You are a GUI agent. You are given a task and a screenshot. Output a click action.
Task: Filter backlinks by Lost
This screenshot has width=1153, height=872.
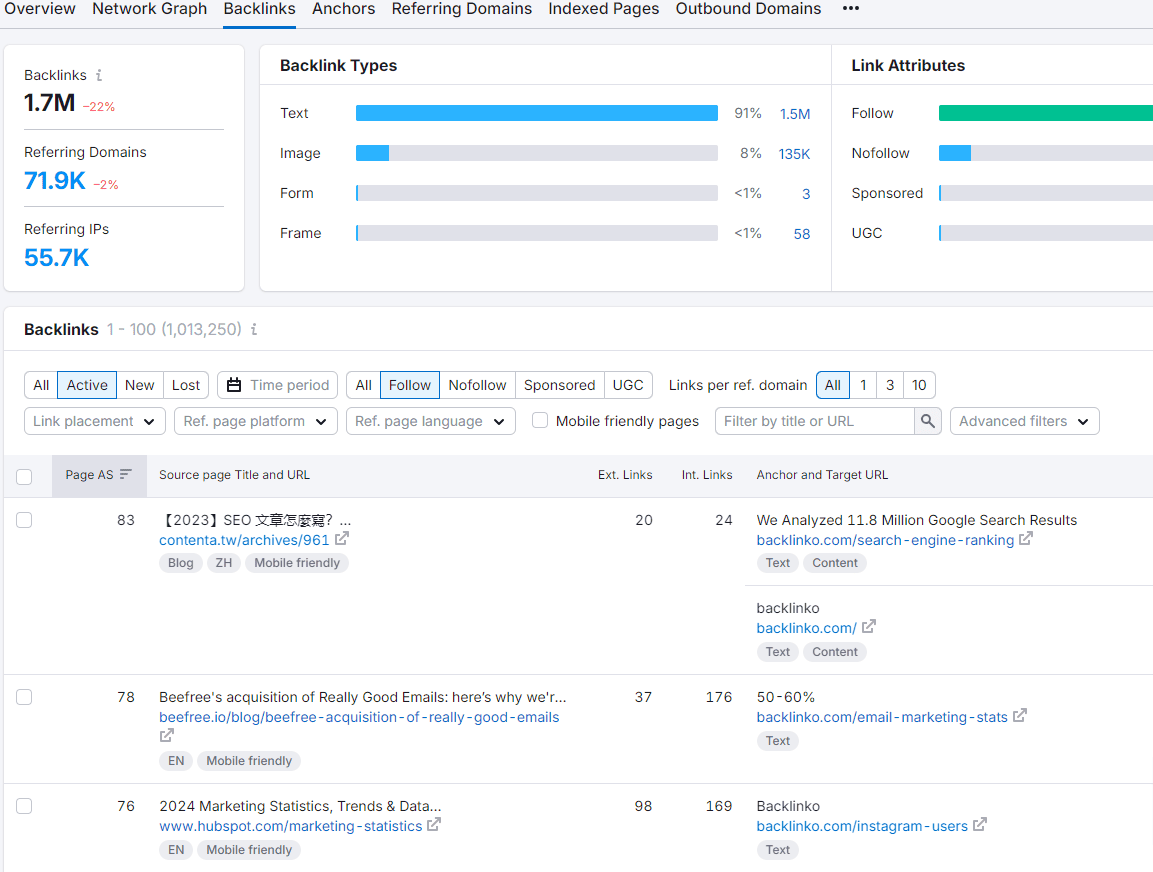tap(185, 385)
